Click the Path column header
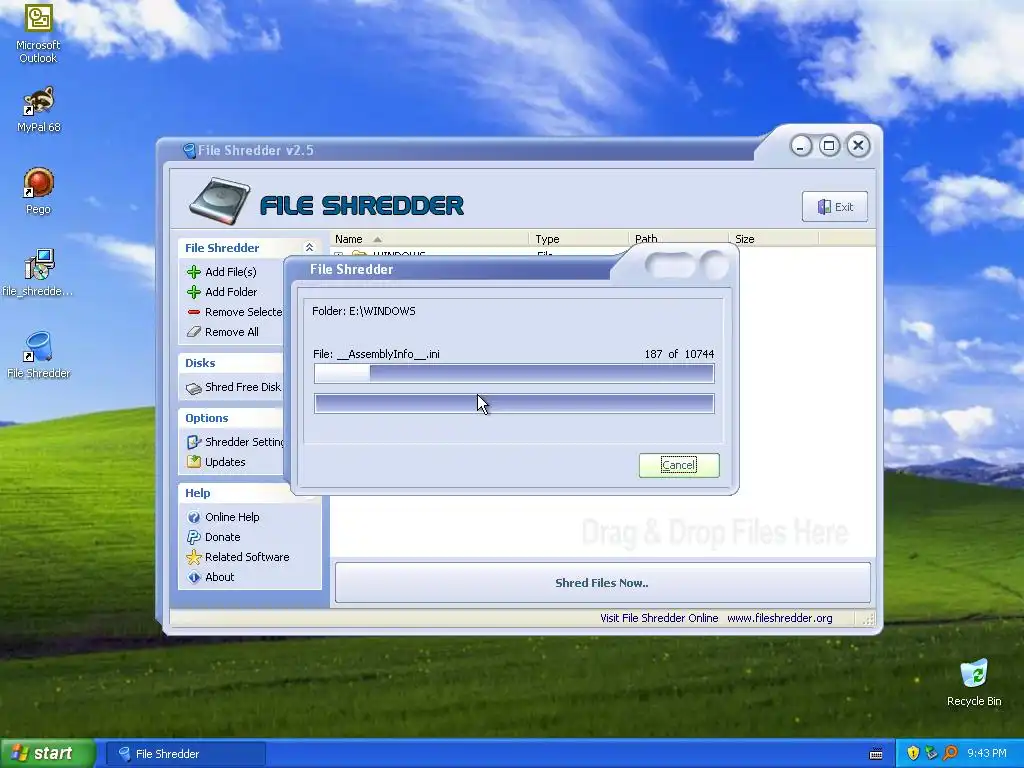Viewport: 1024px width, 768px height. coord(678,239)
